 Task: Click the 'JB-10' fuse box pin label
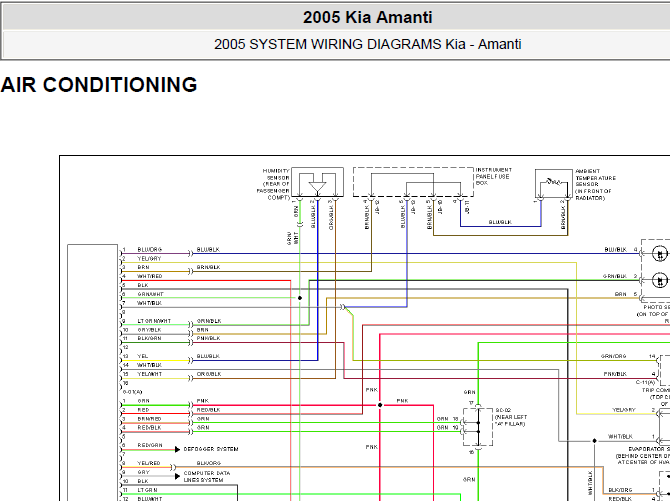[440, 207]
